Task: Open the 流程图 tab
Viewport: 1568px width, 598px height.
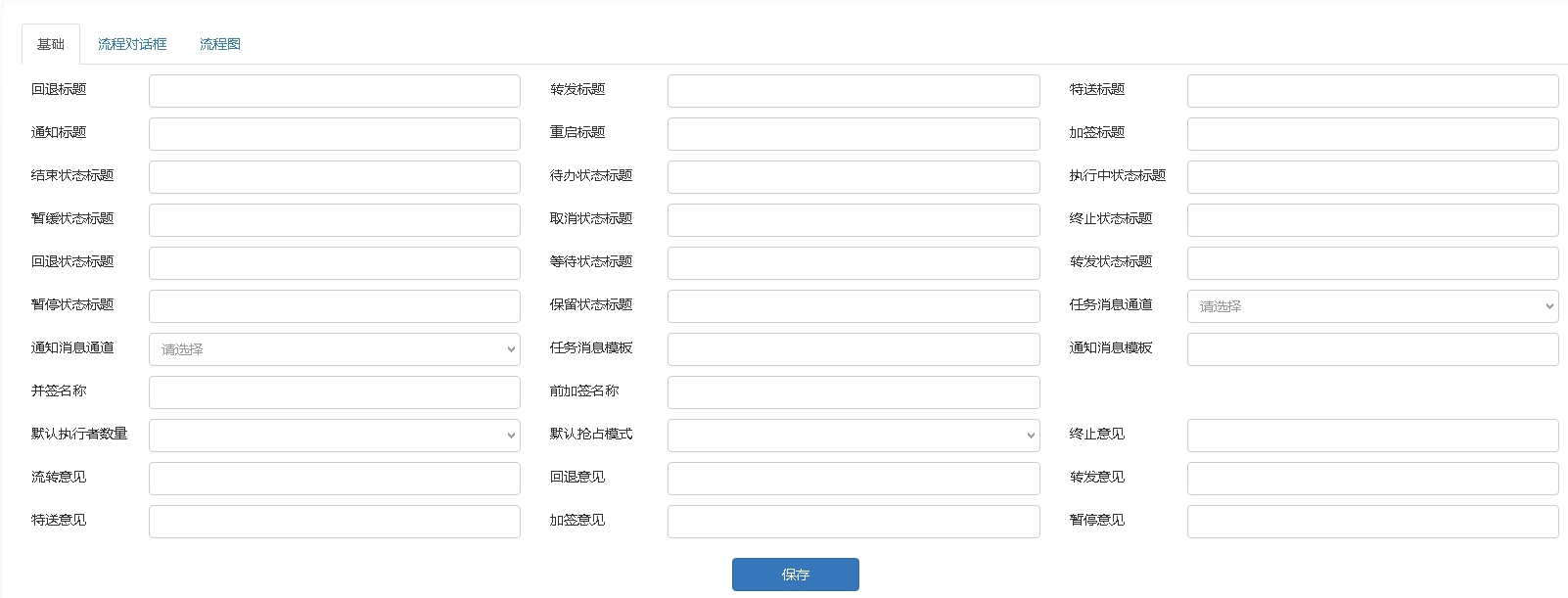Action: (x=219, y=44)
